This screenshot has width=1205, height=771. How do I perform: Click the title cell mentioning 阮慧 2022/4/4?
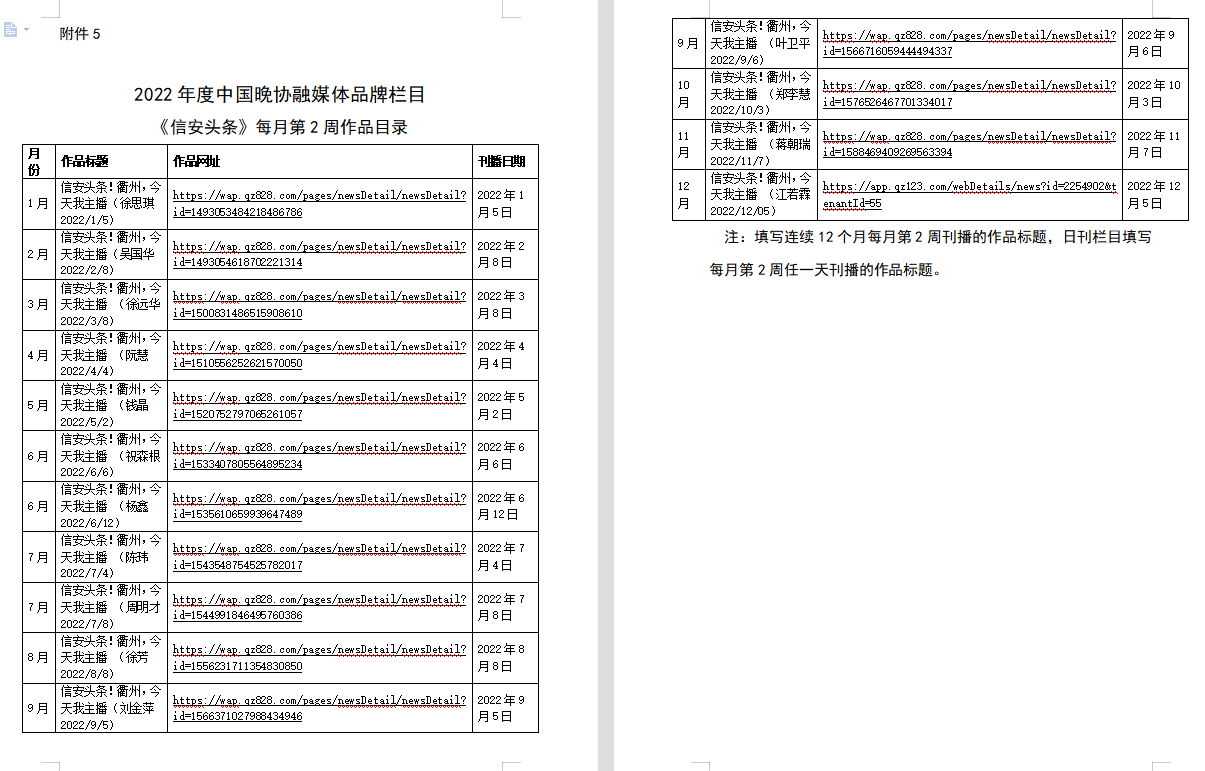(111, 355)
